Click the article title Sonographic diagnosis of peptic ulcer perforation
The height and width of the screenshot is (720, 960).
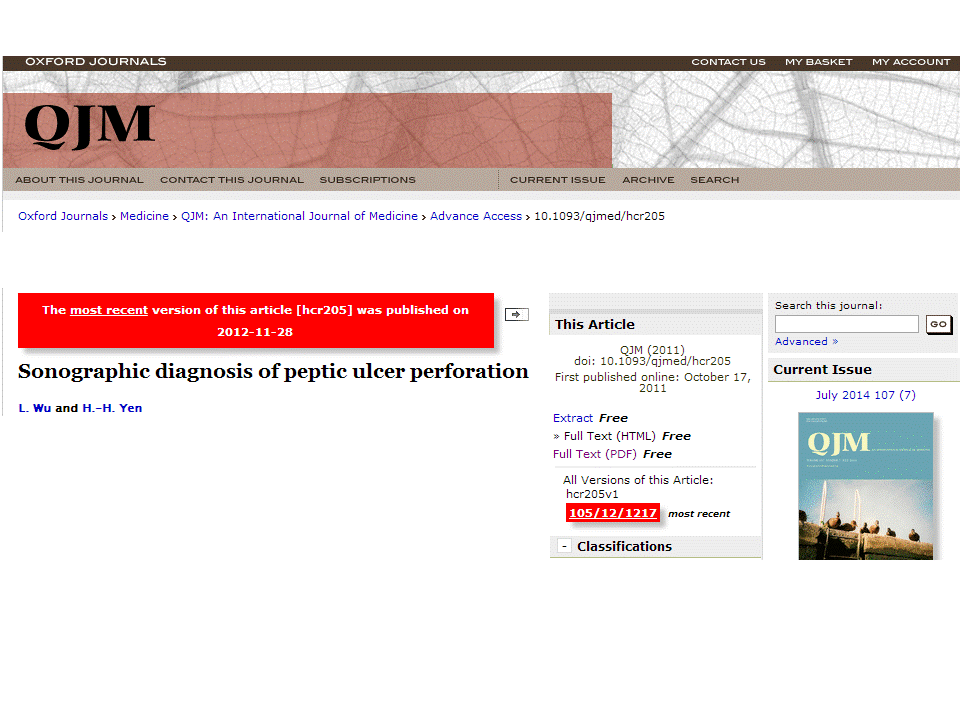273,371
